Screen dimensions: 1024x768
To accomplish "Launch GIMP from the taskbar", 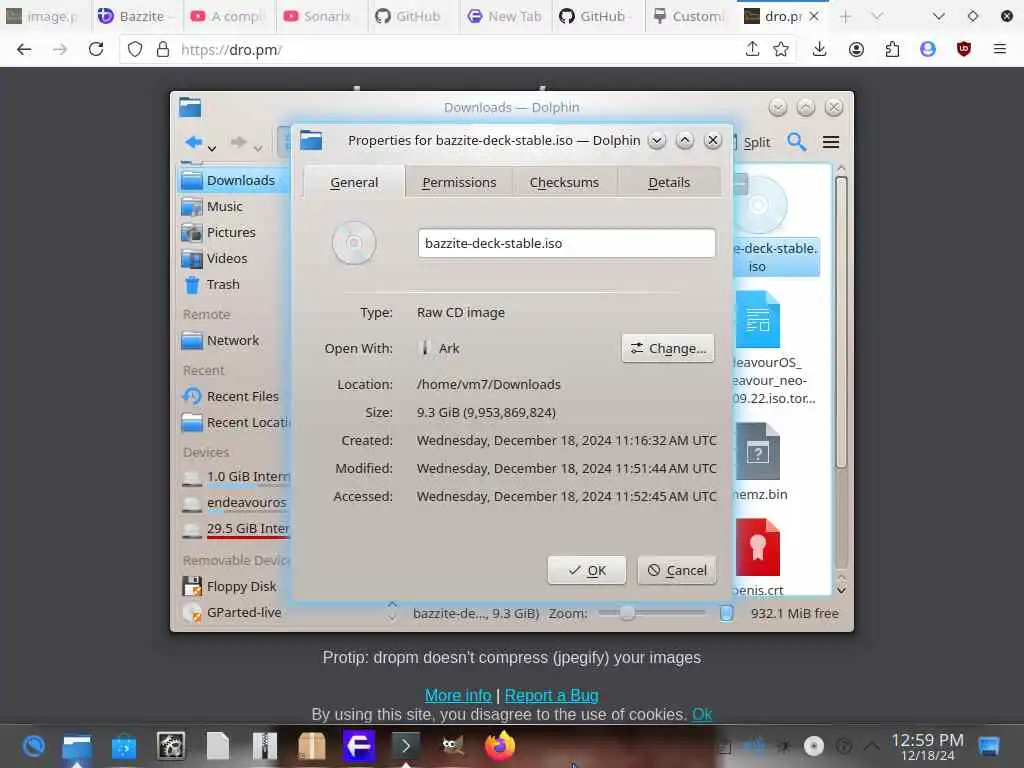I will pos(453,746).
